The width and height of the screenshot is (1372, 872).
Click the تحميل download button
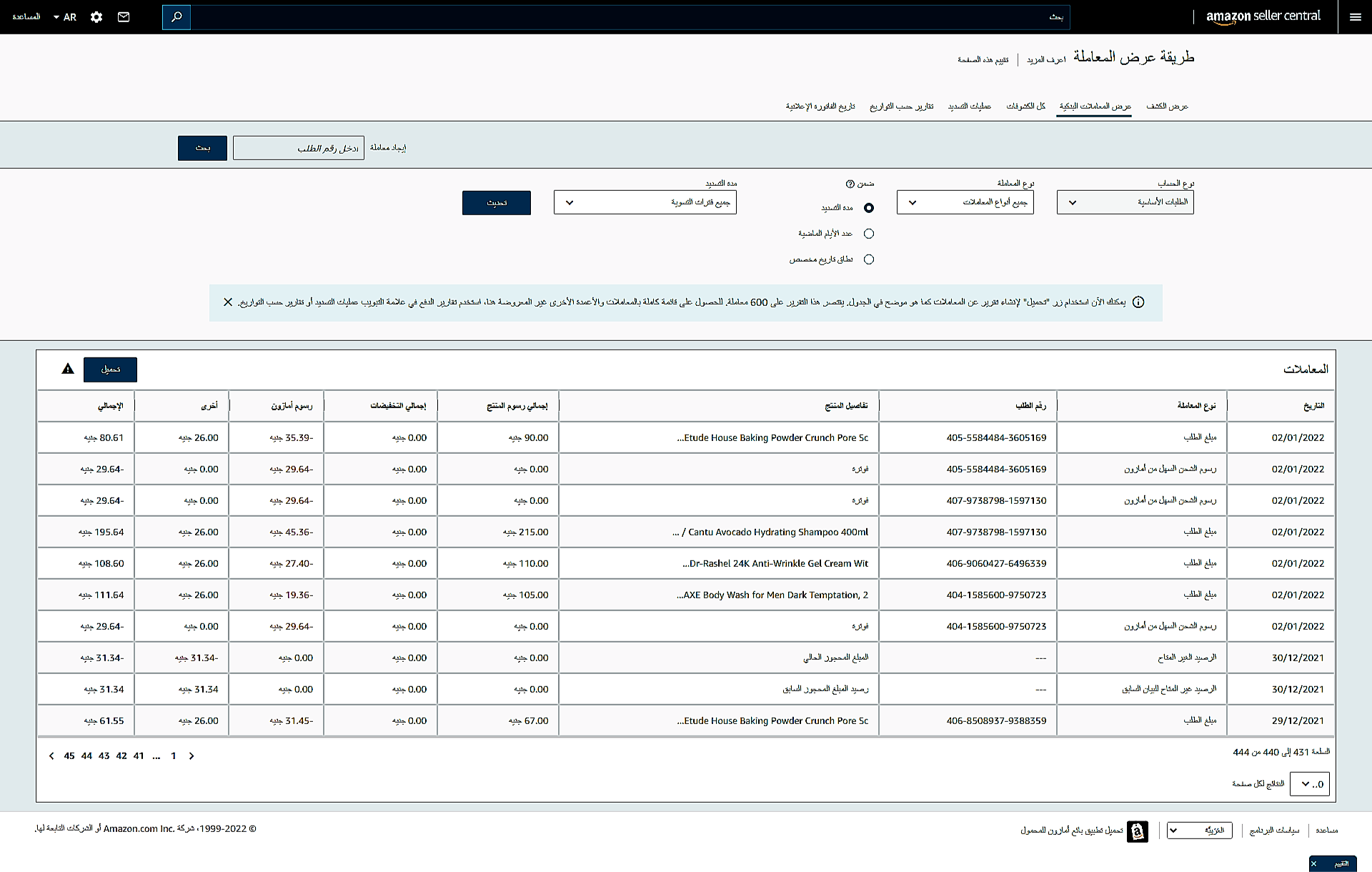click(x=110, y=370)
